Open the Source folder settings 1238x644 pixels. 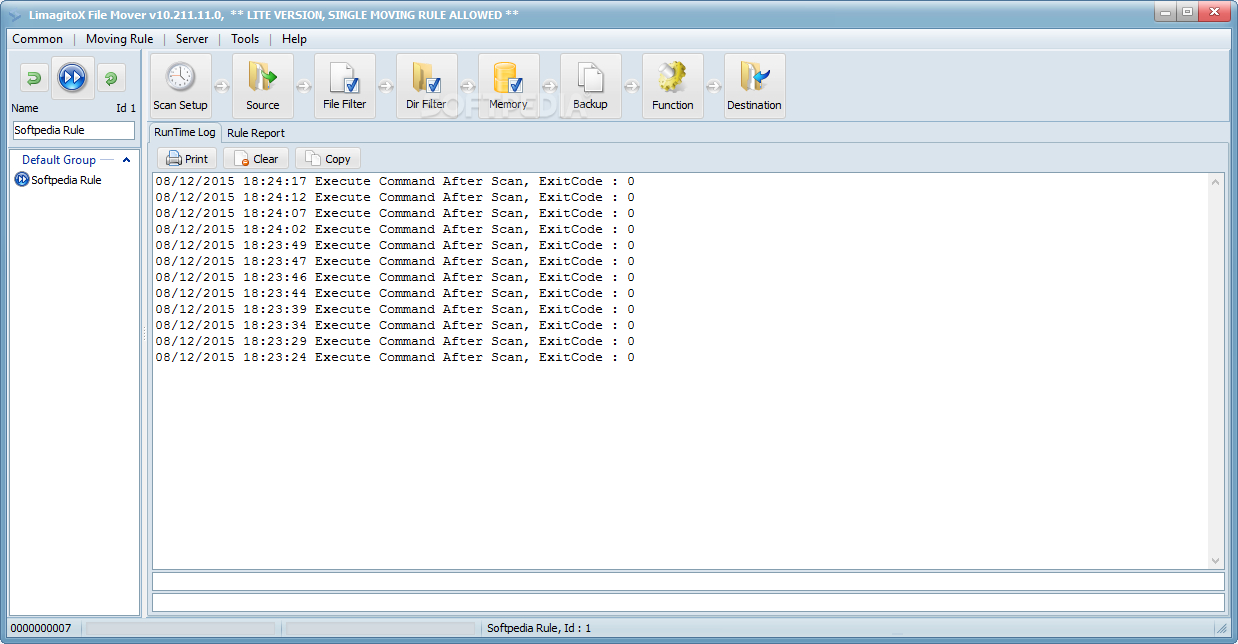[x=263, y=86]
